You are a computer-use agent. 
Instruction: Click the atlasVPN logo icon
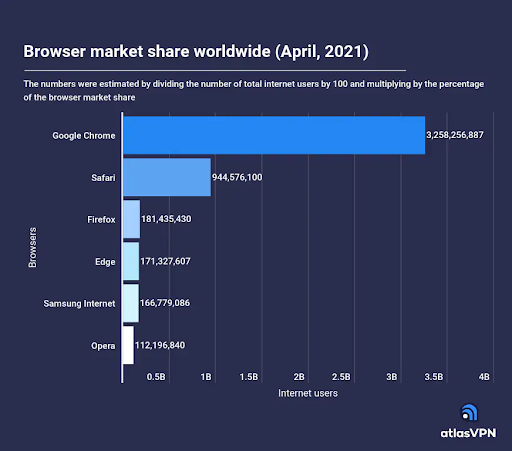click(x=469, y=413)
